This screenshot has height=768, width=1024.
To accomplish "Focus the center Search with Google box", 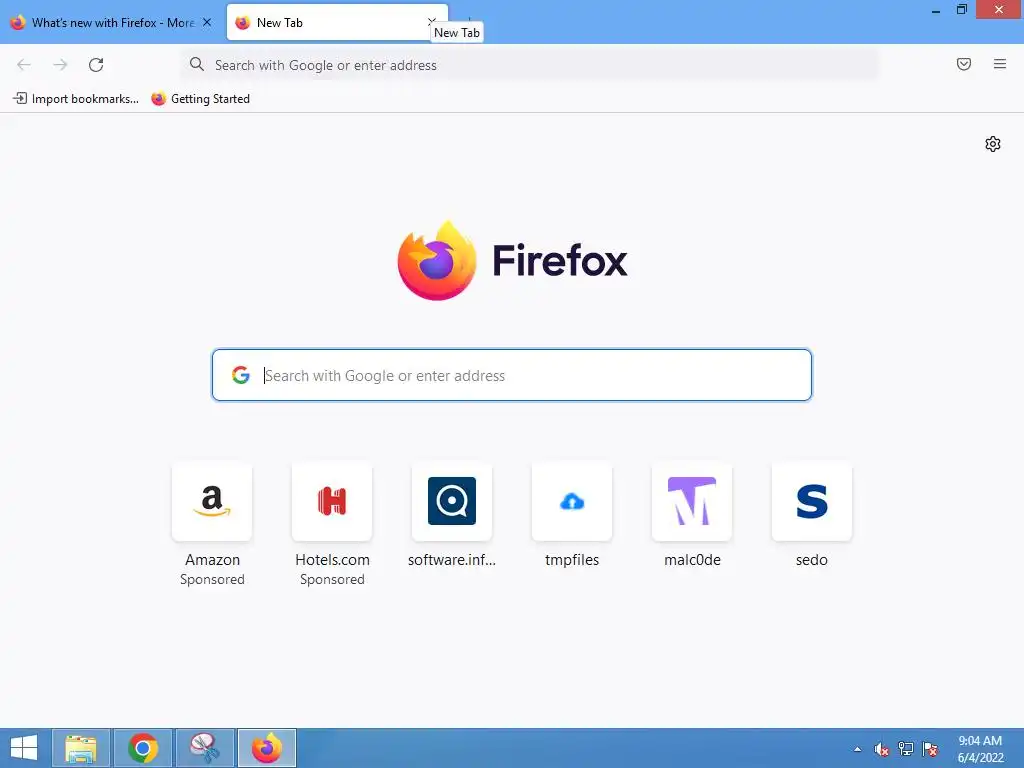I will click(511, 375).
